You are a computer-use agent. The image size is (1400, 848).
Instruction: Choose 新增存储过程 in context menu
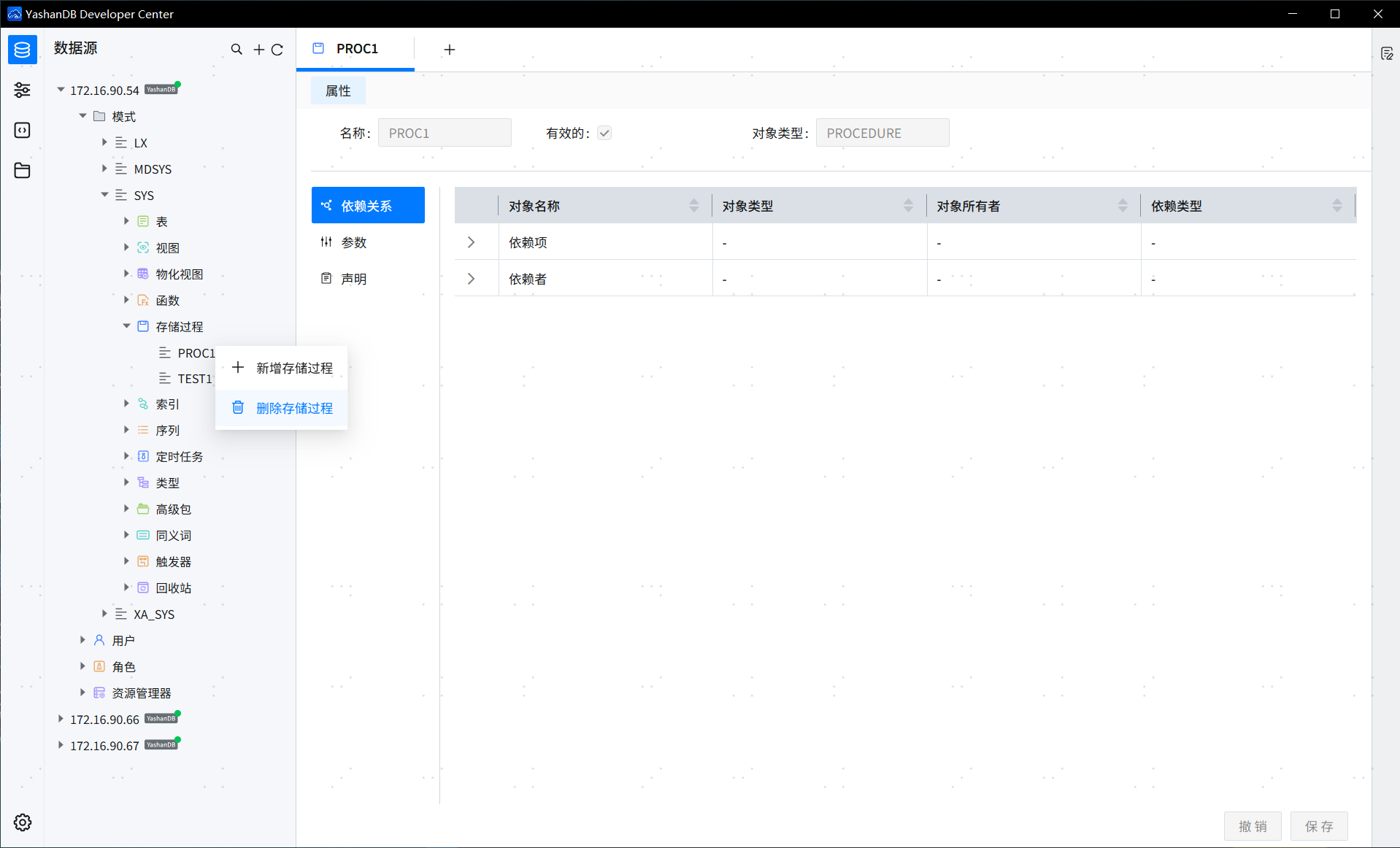pos(293,368)
